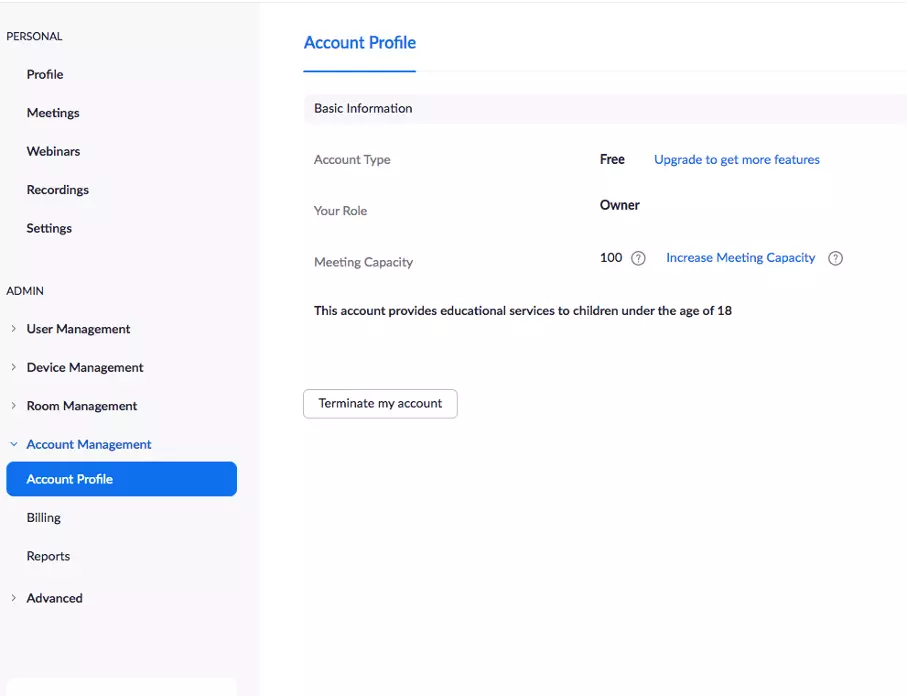Switch to the Account Profile tab

pos(360,43)
